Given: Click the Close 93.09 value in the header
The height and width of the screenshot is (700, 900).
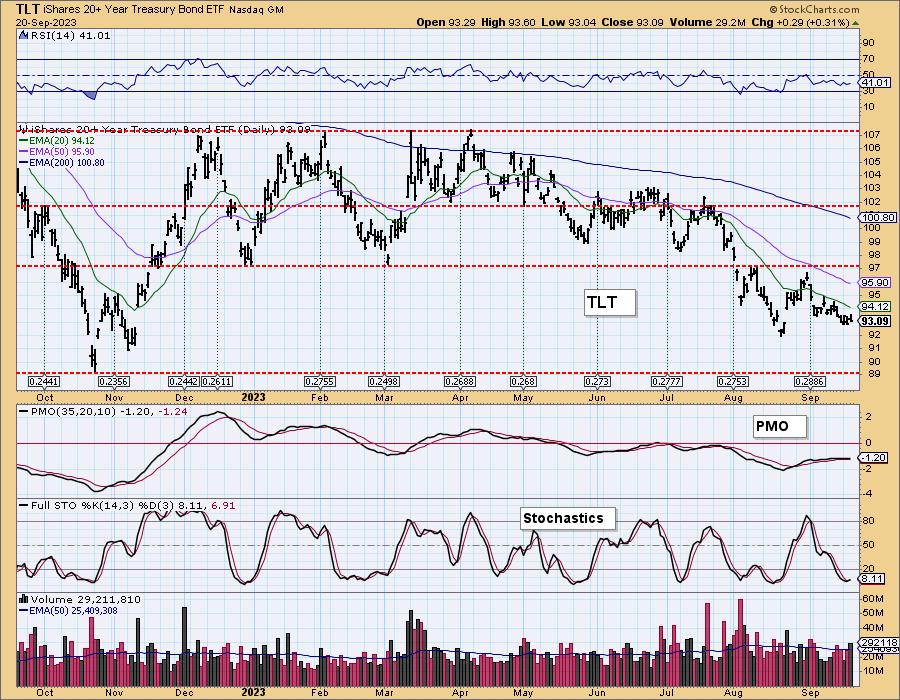Looking at the screenshot, I should [633, 22].
